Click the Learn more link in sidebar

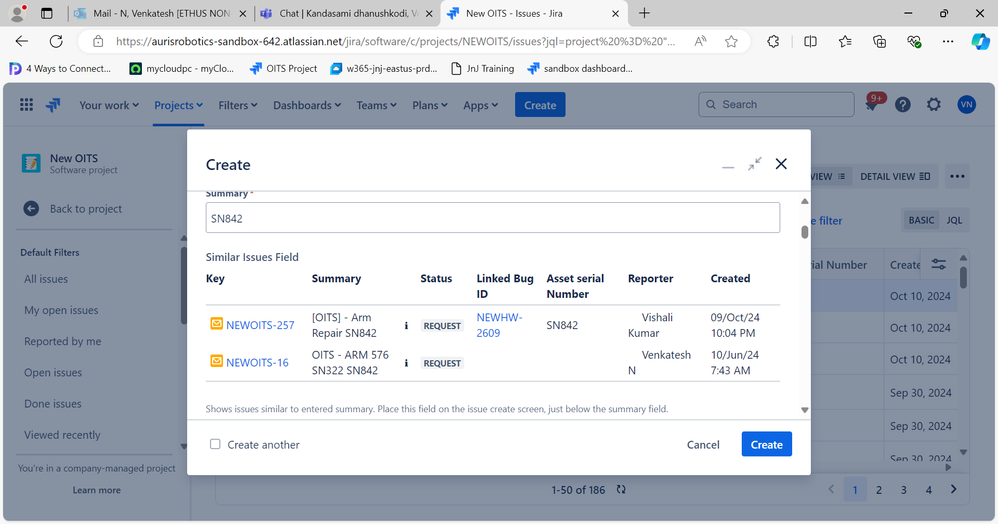96,490
